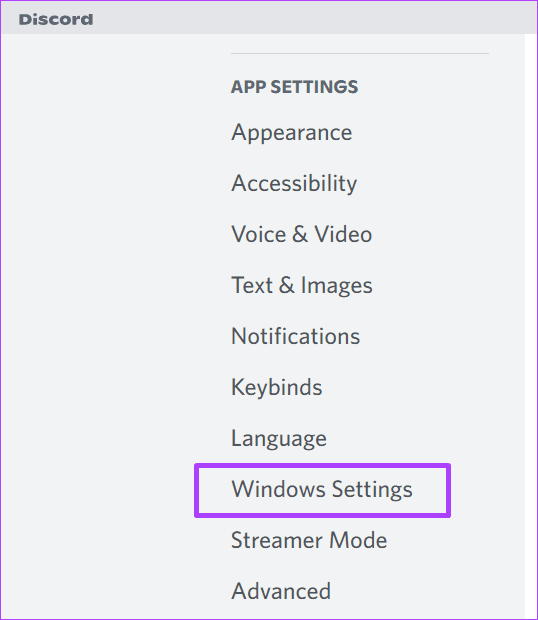Go to Text & Images settings
This screenshot has height=620, width=538.
point(302,285)
